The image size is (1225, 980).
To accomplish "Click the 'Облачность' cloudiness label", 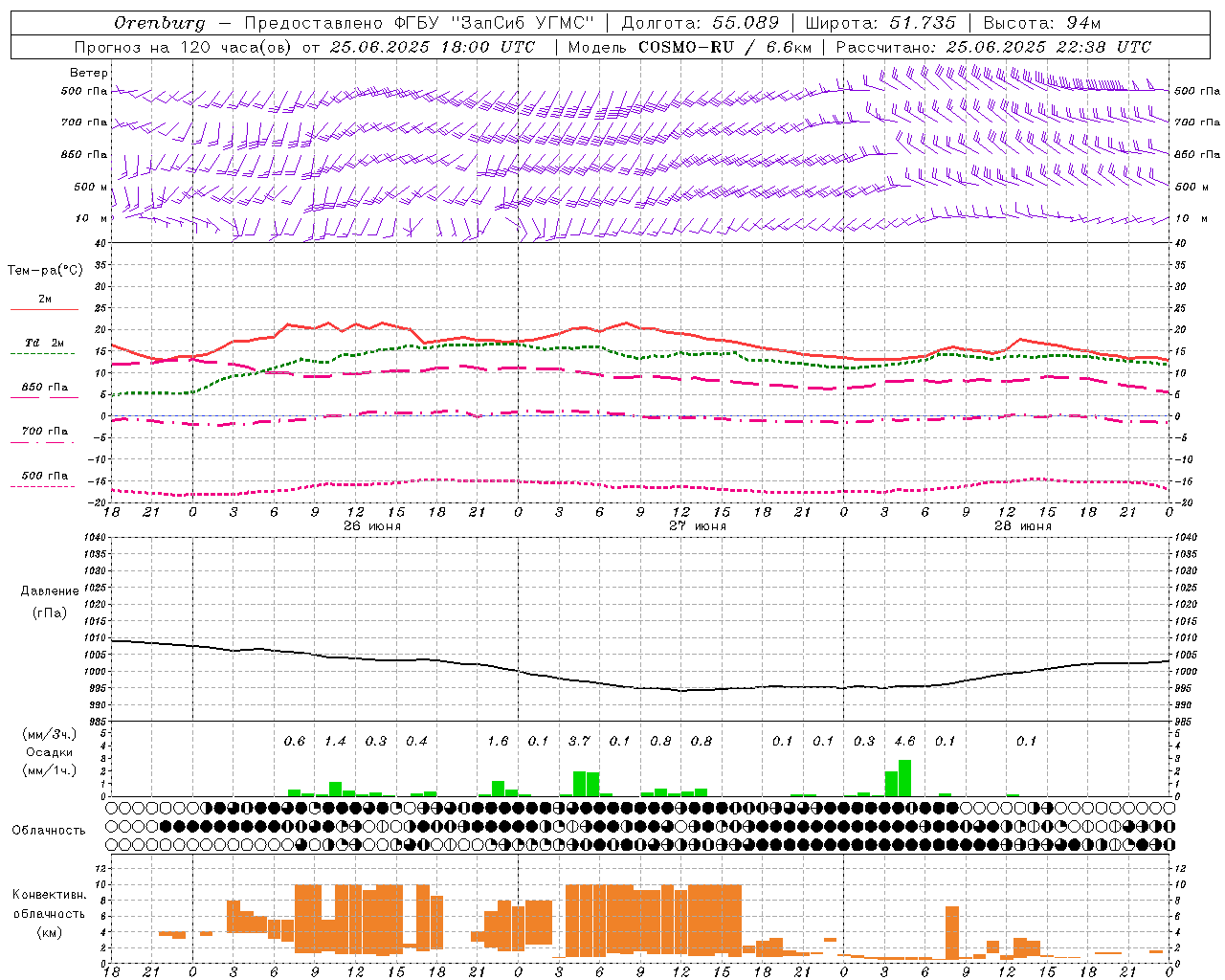I will (49, 830).
